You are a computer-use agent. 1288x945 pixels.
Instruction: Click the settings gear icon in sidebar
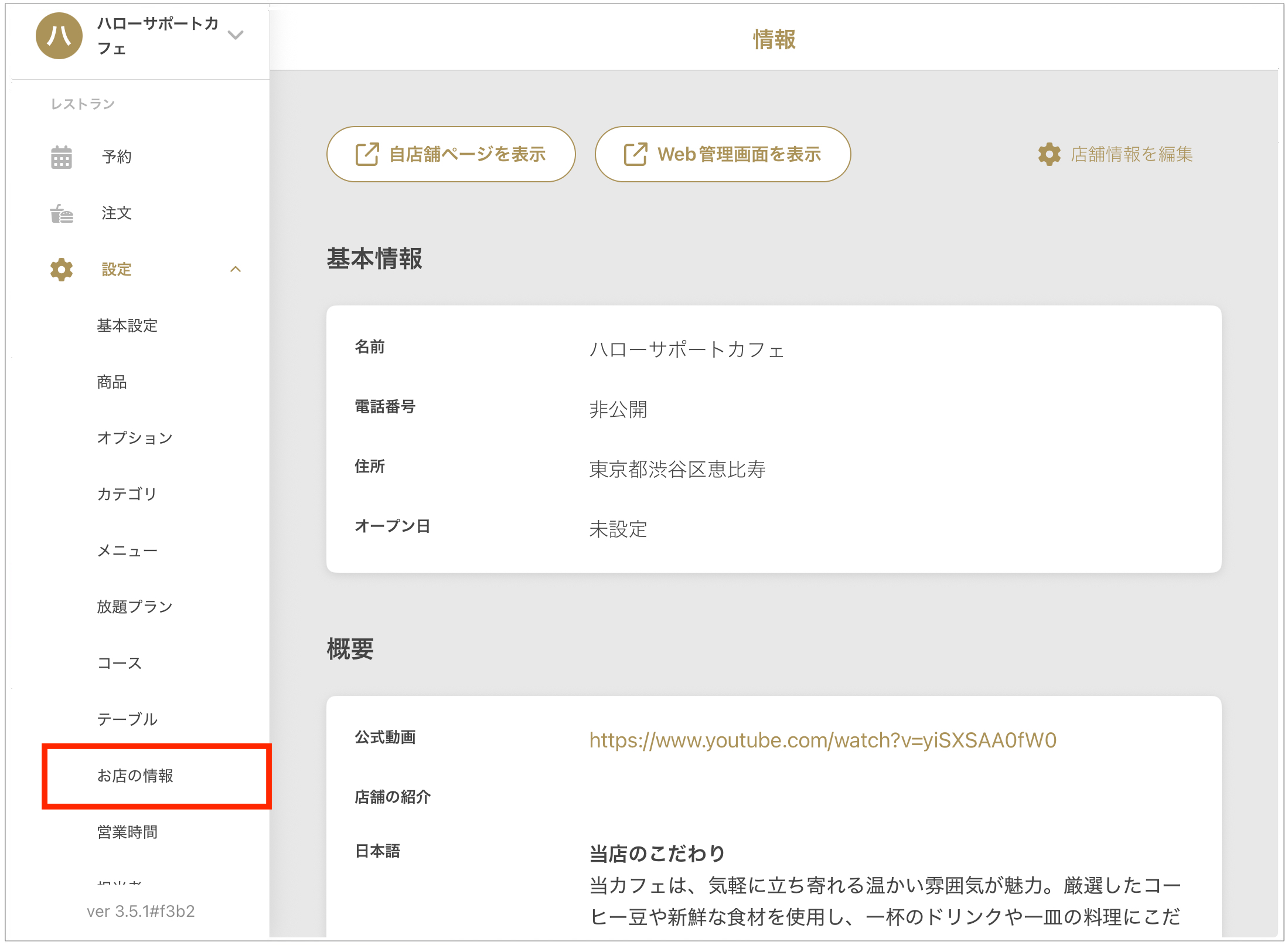62,270
